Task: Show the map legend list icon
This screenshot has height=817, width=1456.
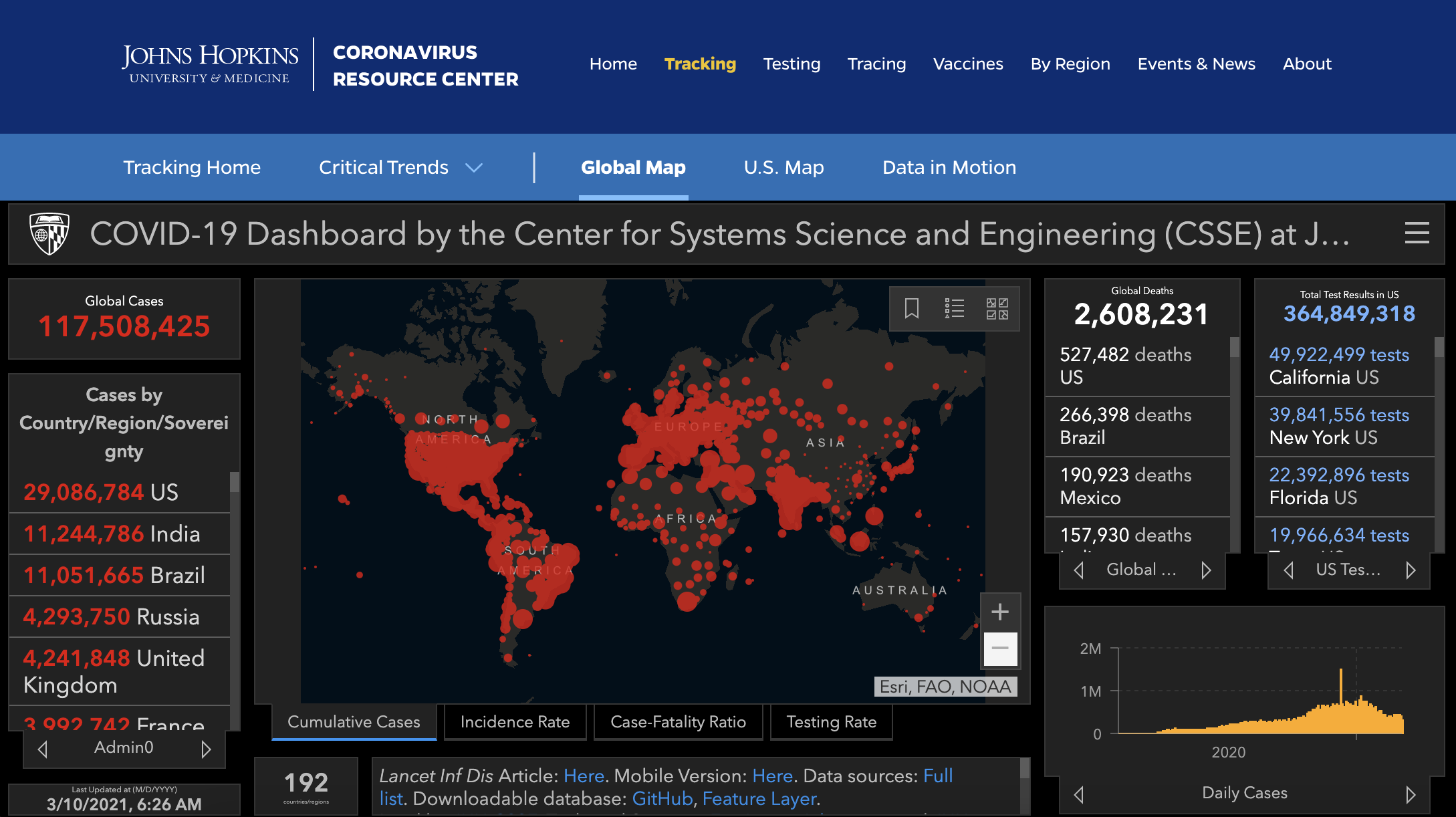Action: (955, 308)
